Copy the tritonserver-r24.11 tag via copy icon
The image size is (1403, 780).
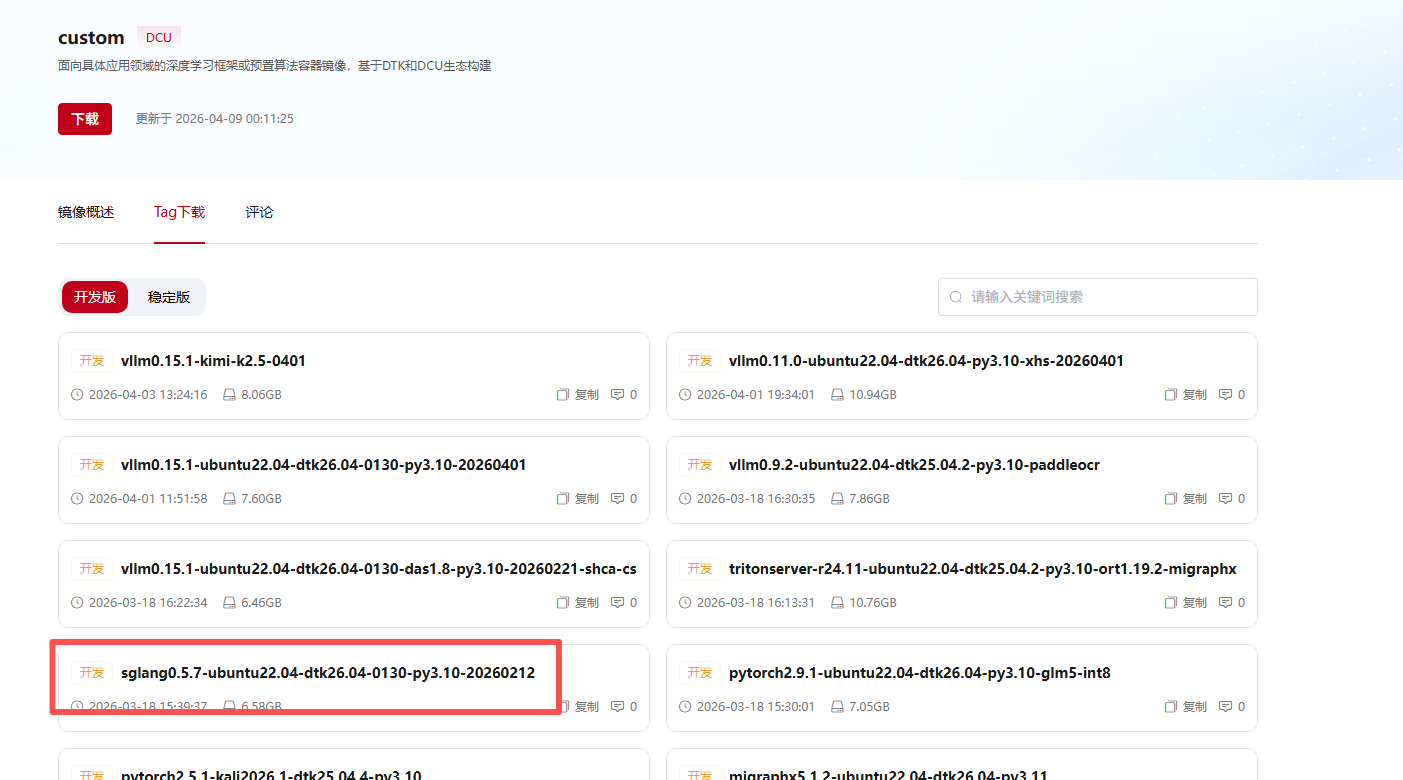[1170, 603]
